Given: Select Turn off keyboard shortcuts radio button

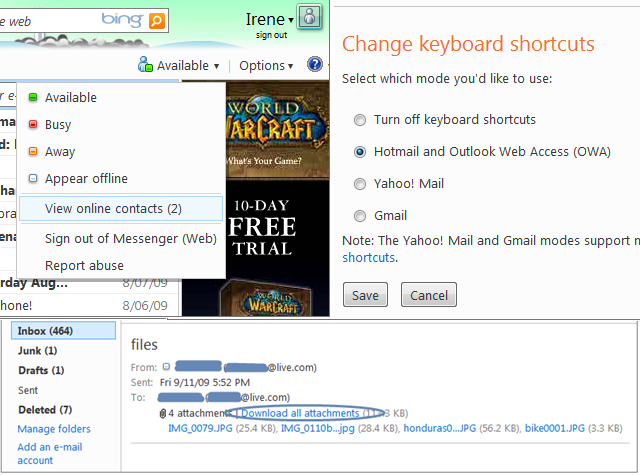Looking at the screenshot, I should (360, 120).
